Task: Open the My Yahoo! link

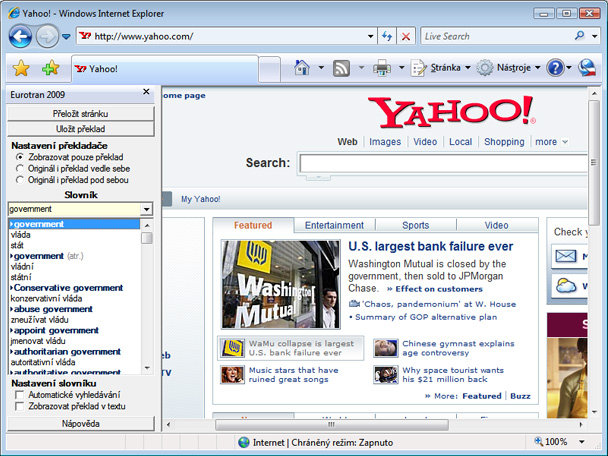Action: [200, 199]
